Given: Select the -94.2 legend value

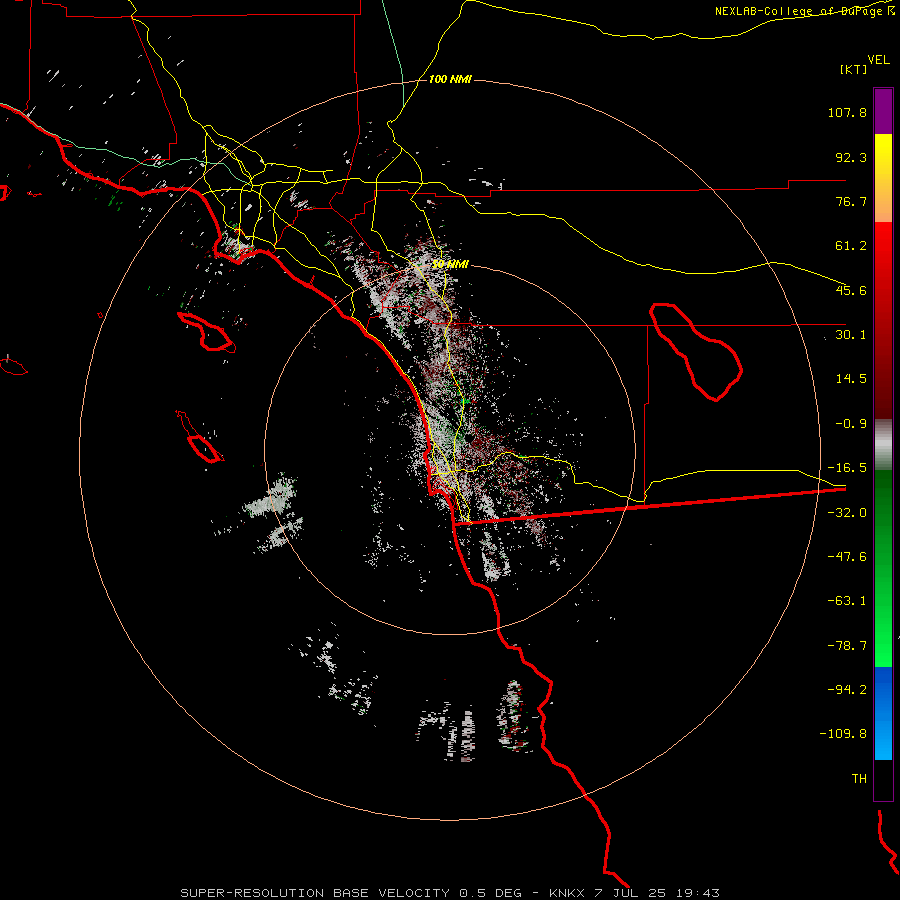Looking at the screenshot, I should point(847,690).
